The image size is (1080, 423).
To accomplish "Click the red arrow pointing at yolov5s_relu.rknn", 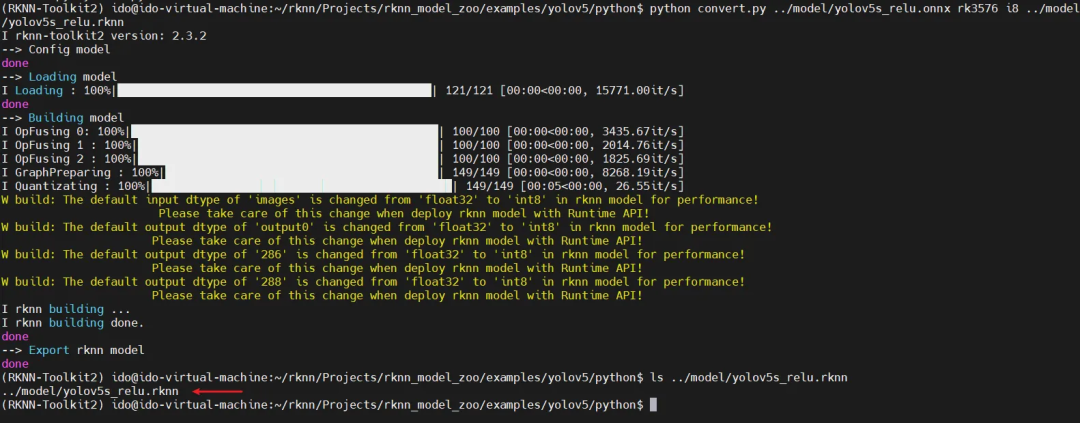I will point(217,391).
